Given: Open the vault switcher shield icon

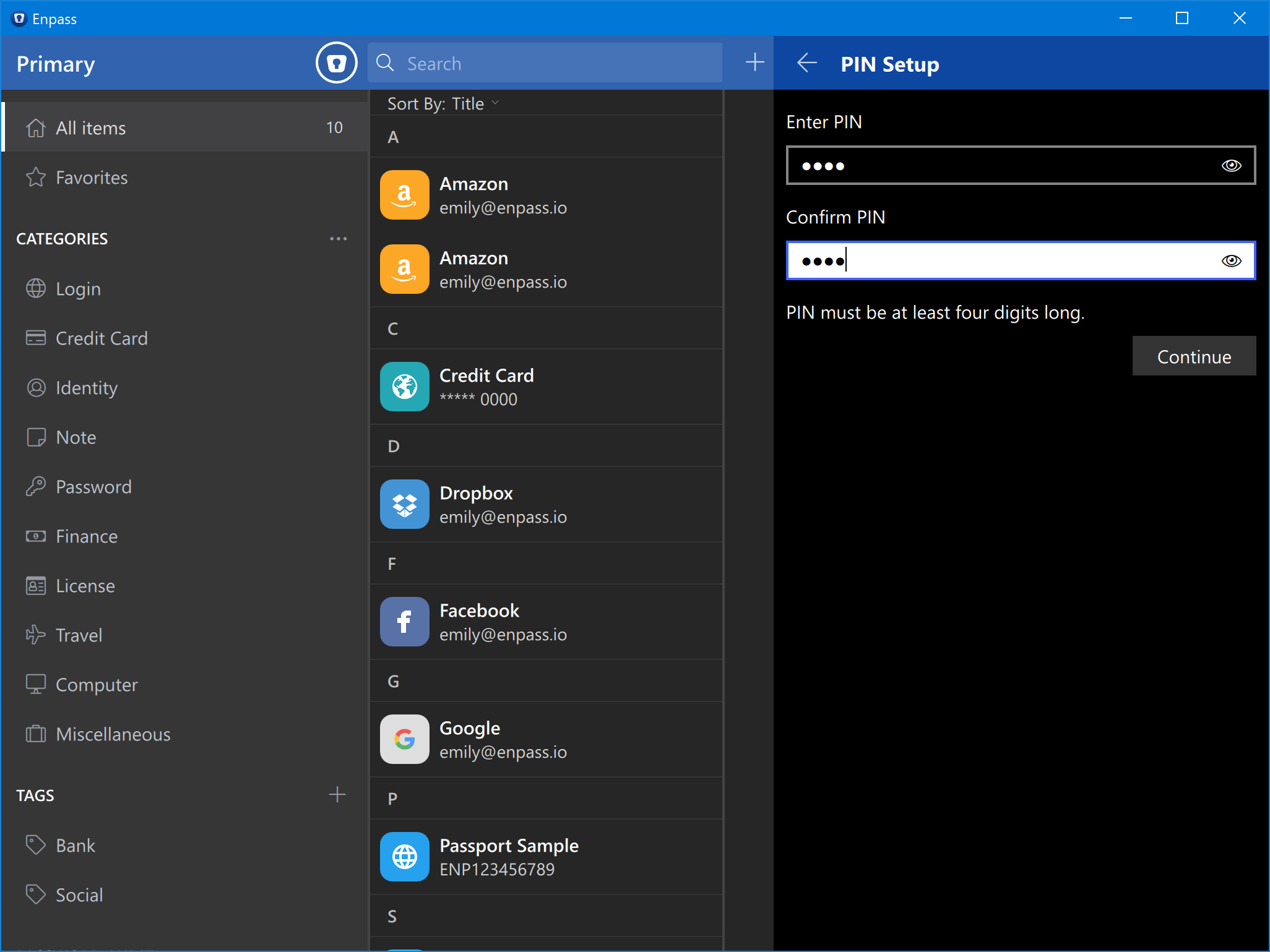Looking at the screenshot, I should (x=336, y=63).
